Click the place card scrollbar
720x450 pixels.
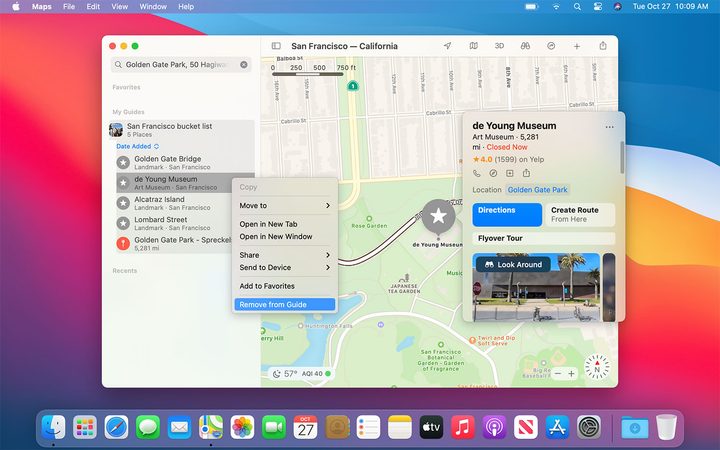(622, 158)
